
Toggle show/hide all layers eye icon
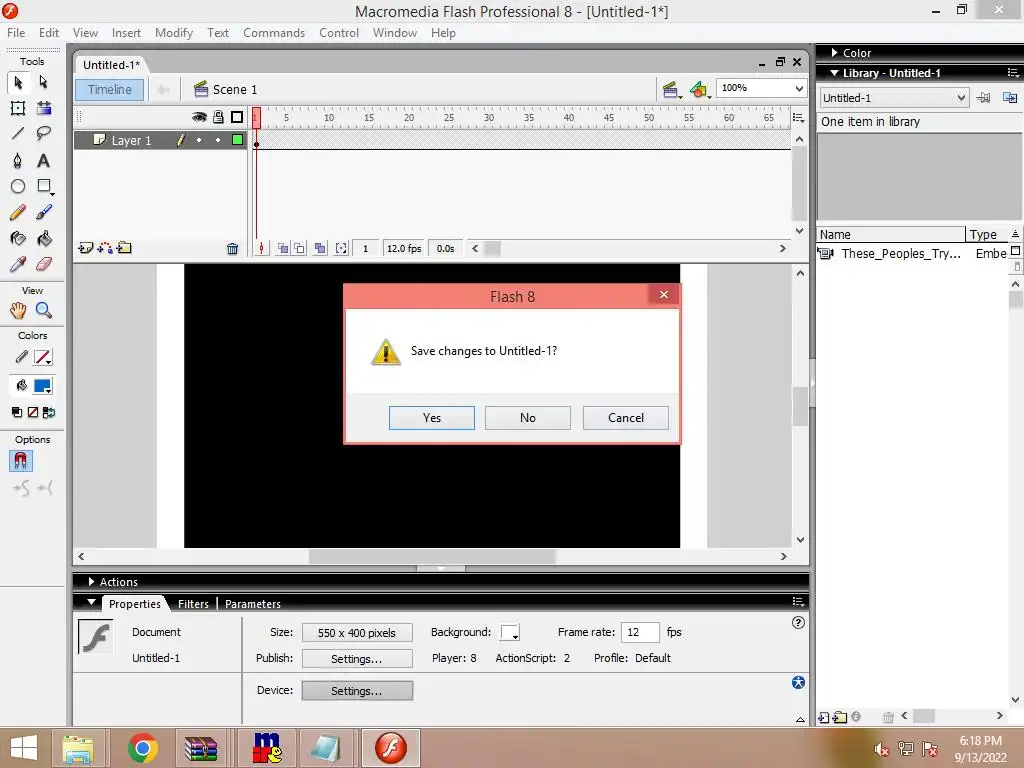(199, 117)
